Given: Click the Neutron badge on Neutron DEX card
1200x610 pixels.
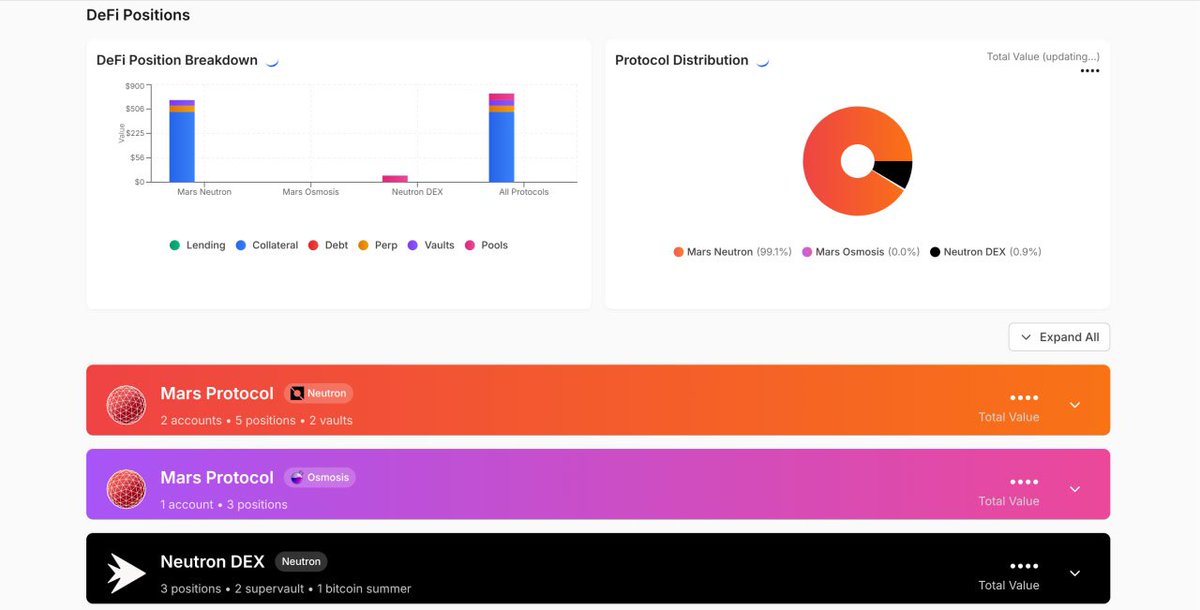Looking at the screenshot, I should (301, 561).
